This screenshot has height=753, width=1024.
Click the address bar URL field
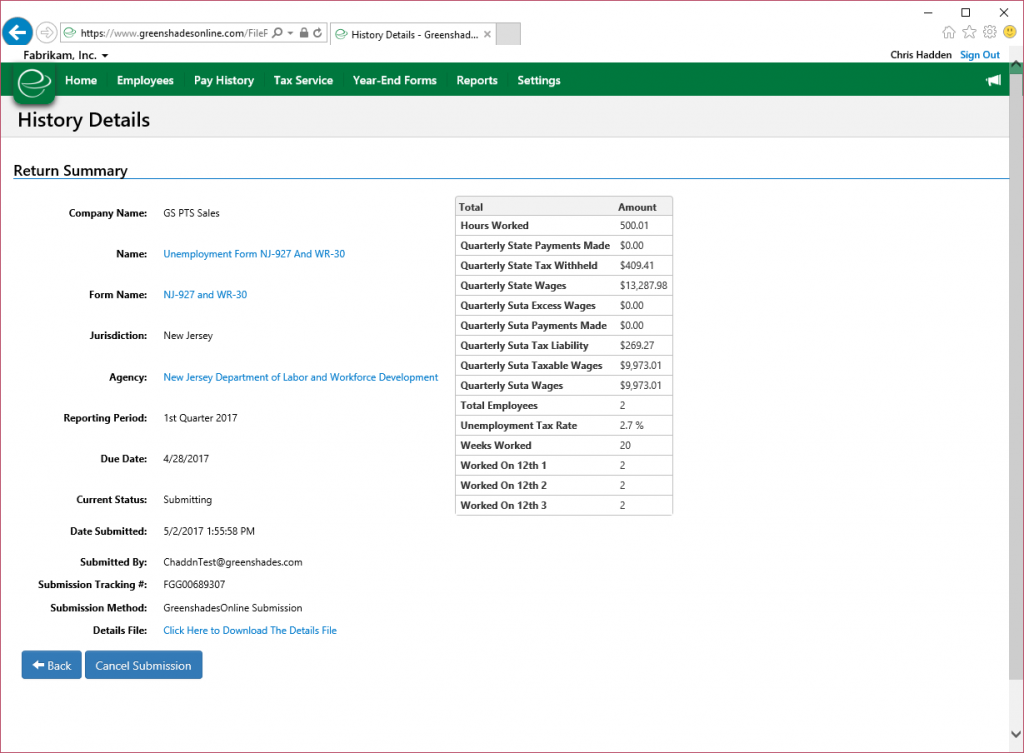point(173,33)
